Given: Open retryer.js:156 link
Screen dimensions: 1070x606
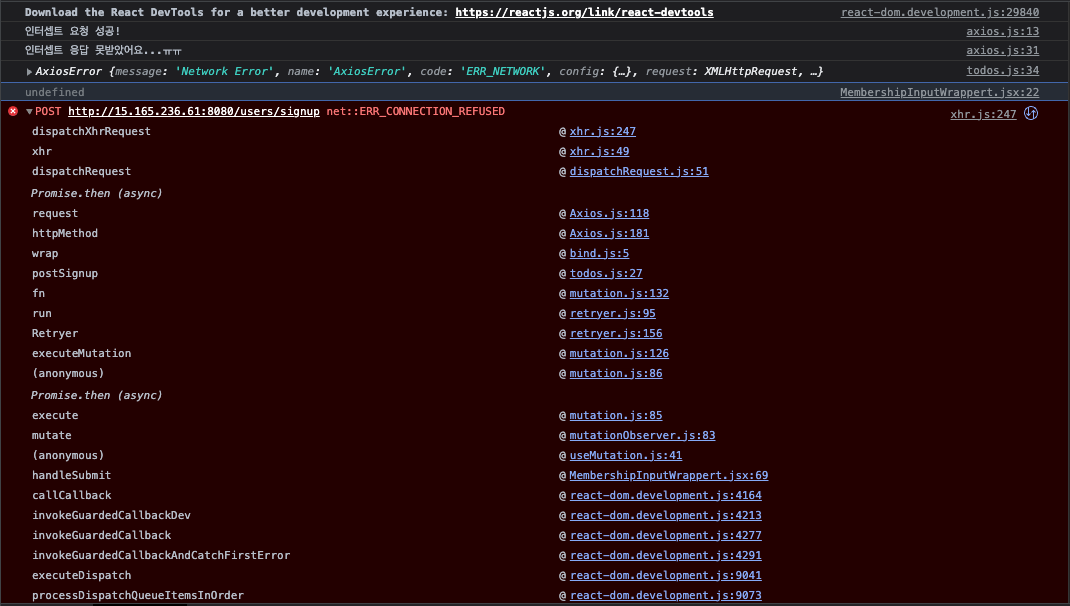Looking at the screenshot, I should [616, 333].
